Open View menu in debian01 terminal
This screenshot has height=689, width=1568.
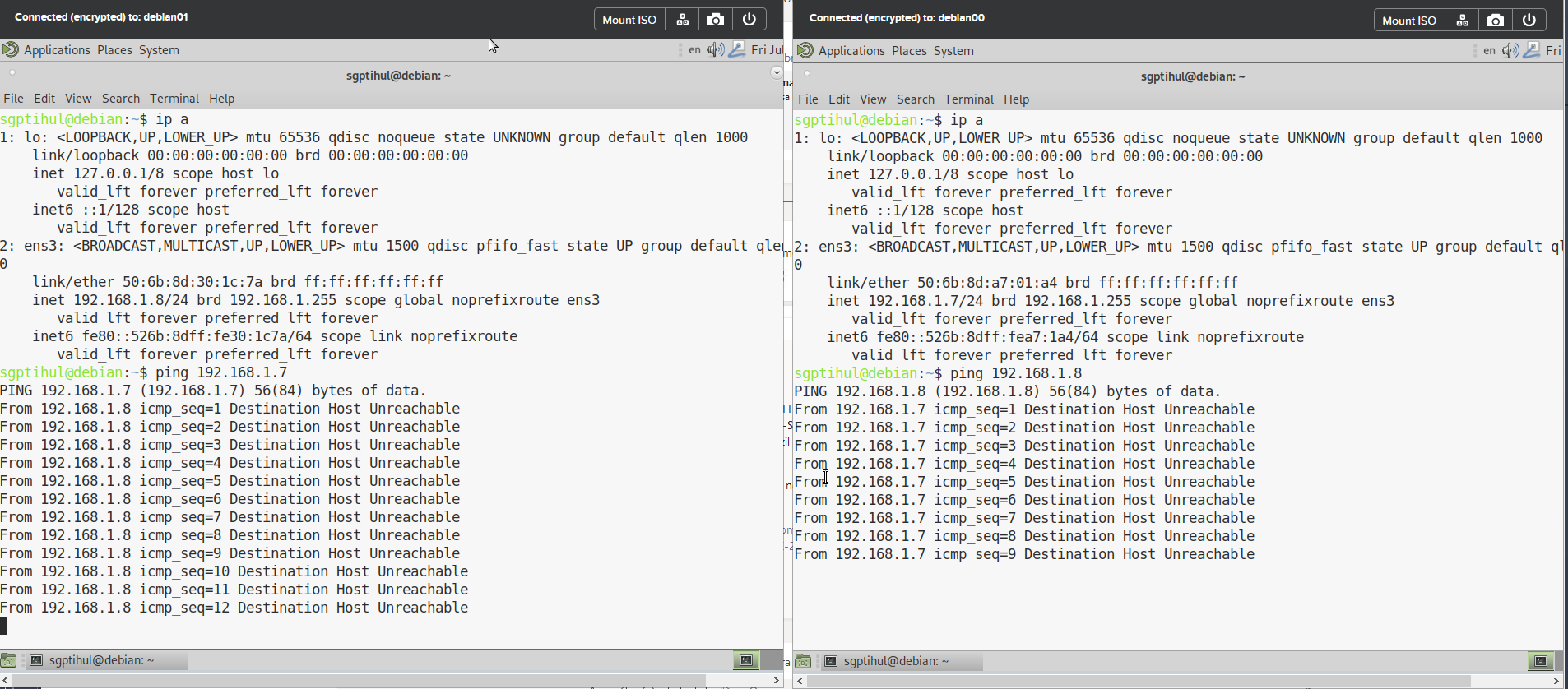point(78,99)
